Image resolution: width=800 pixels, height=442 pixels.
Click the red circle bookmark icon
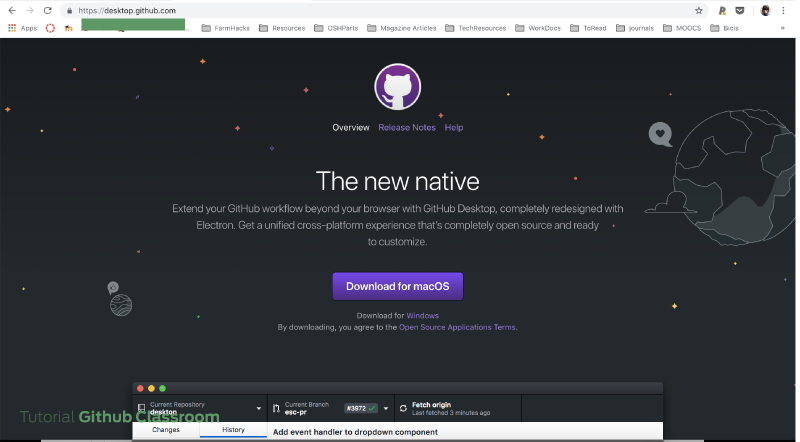point(50,28)
